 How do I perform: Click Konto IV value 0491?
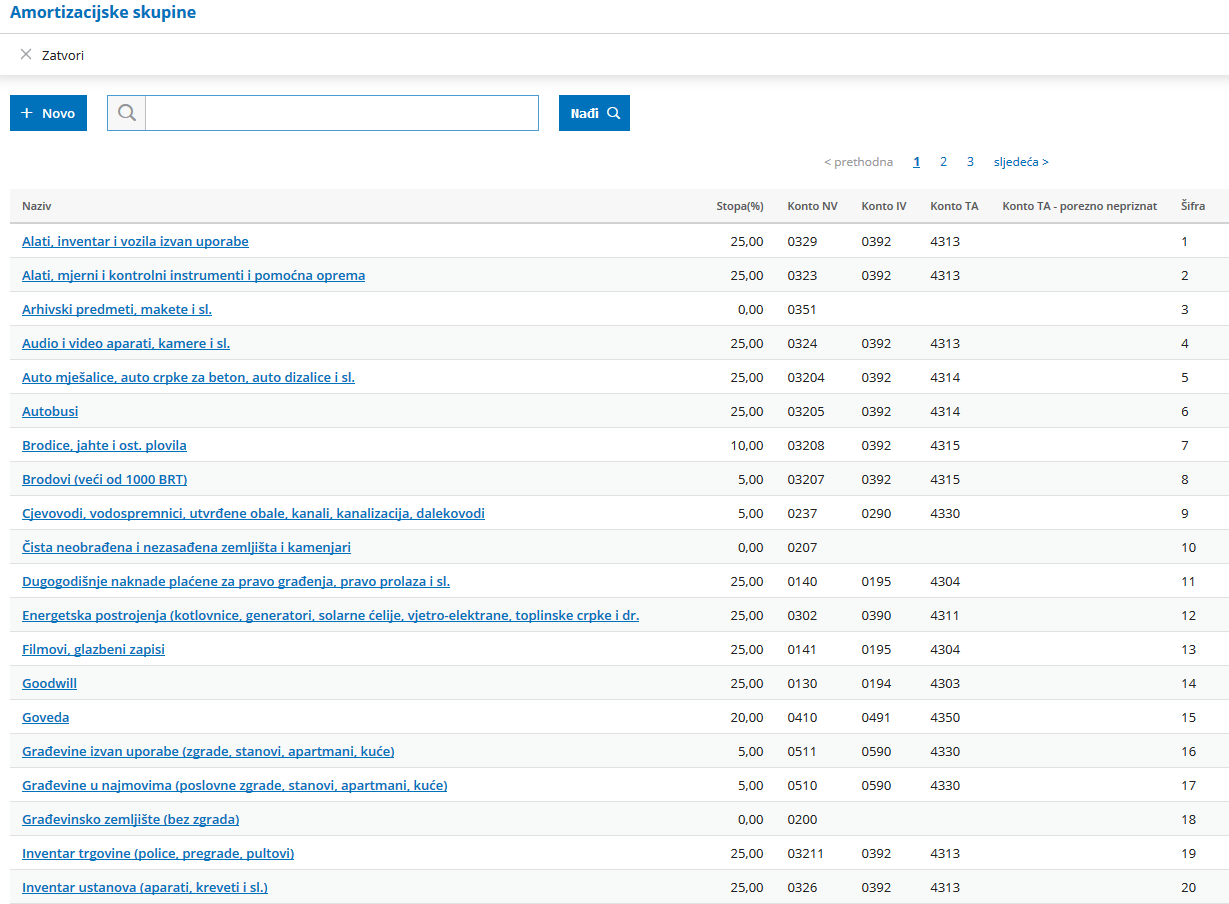click(x=876, y=717)
